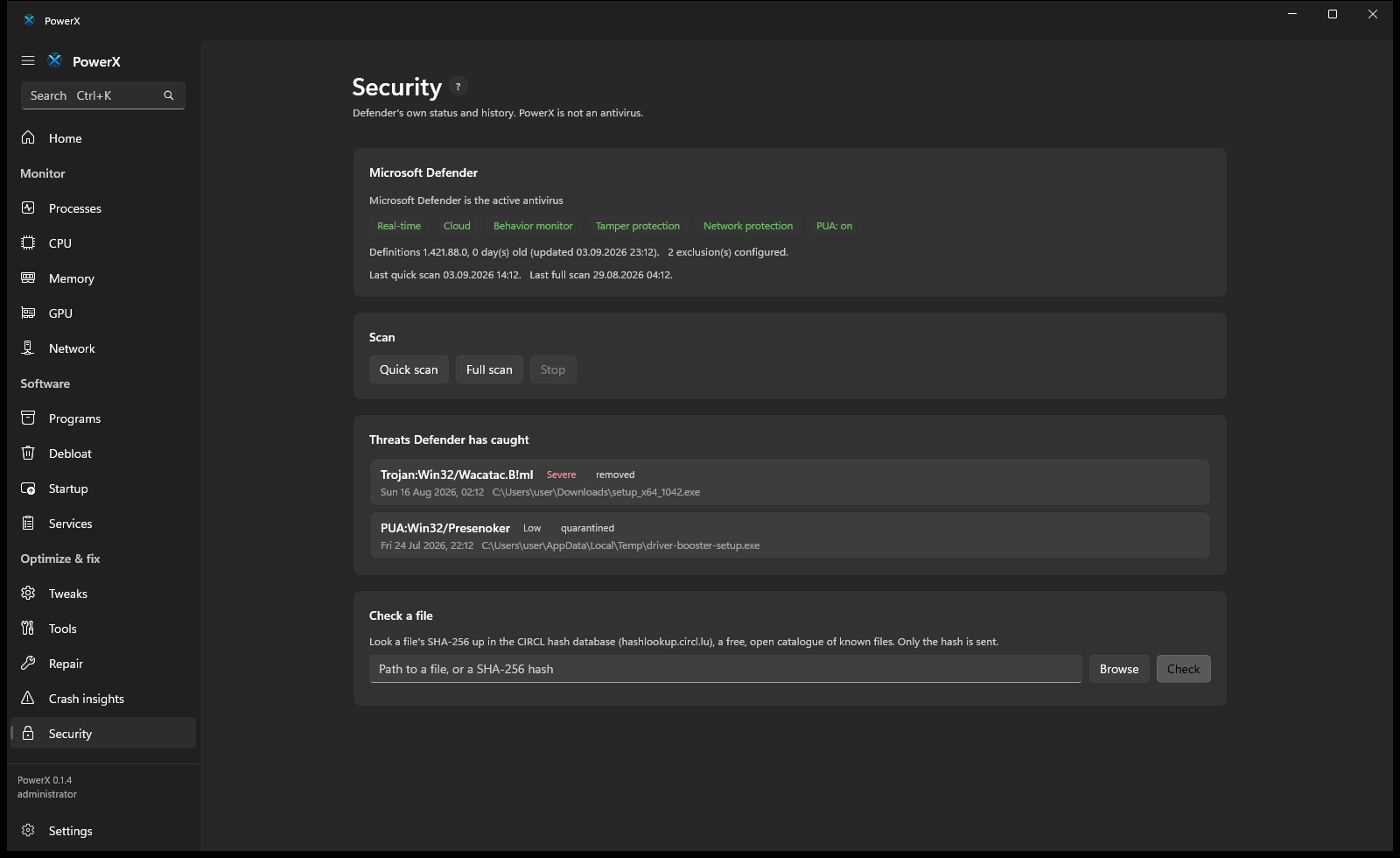Click the help question mark beside Security

458,87
